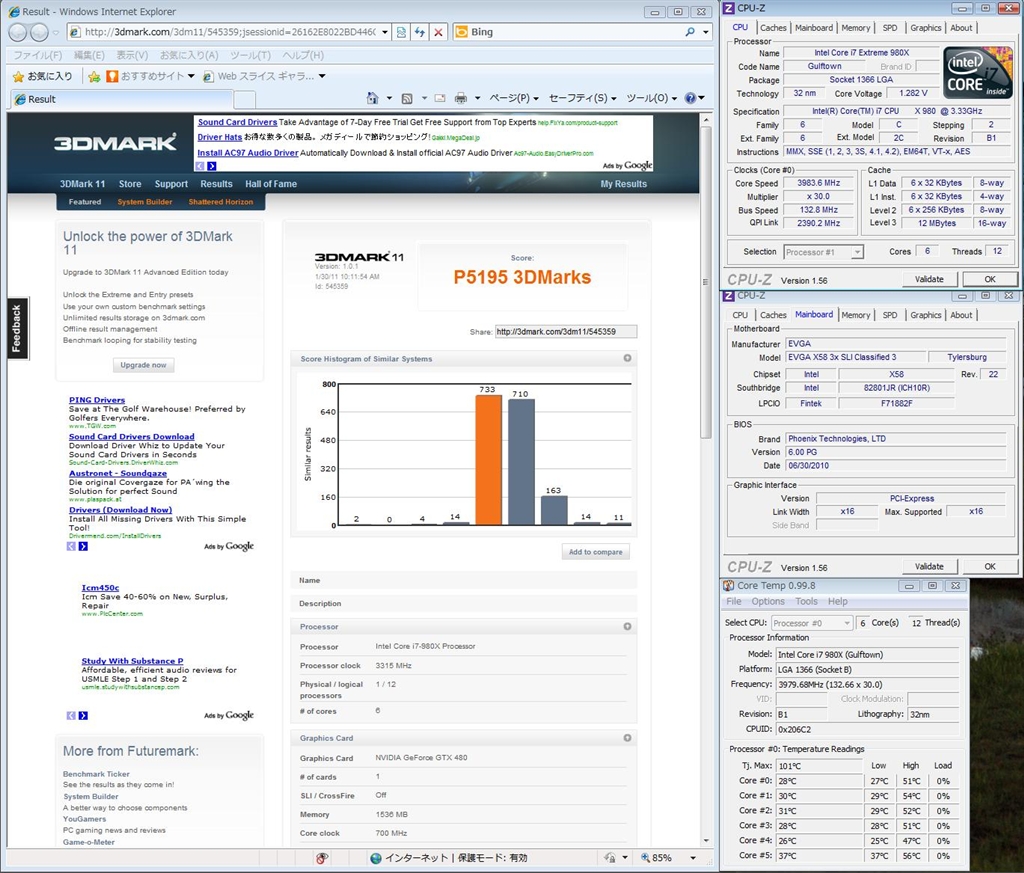
Task: Click the Webスライスギャラリー favorites item
Action: (264, 76)
